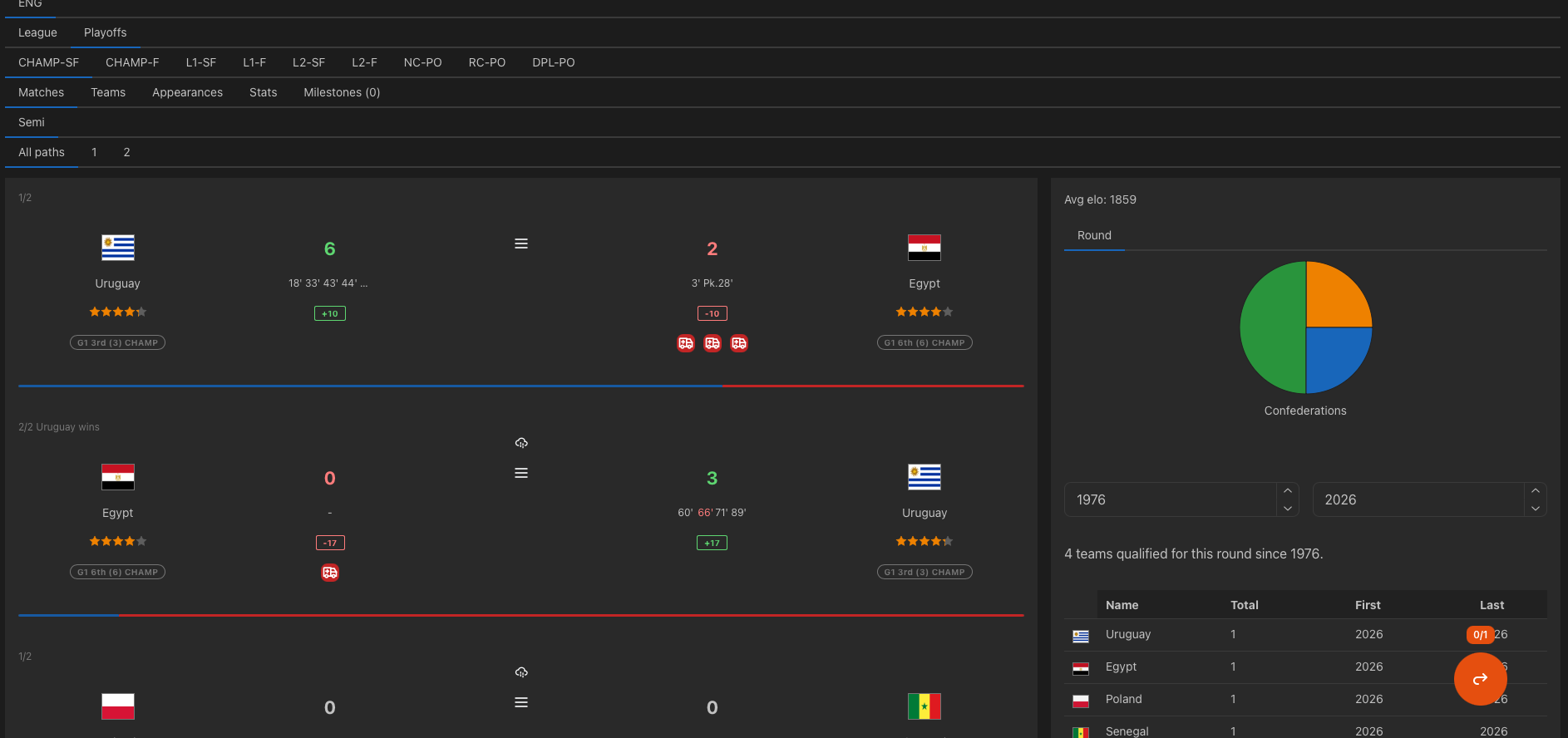Screen dimensions: 1568x738
Task: Click first red injury icon under Egypt's 2 score
Action: point(686,343)
